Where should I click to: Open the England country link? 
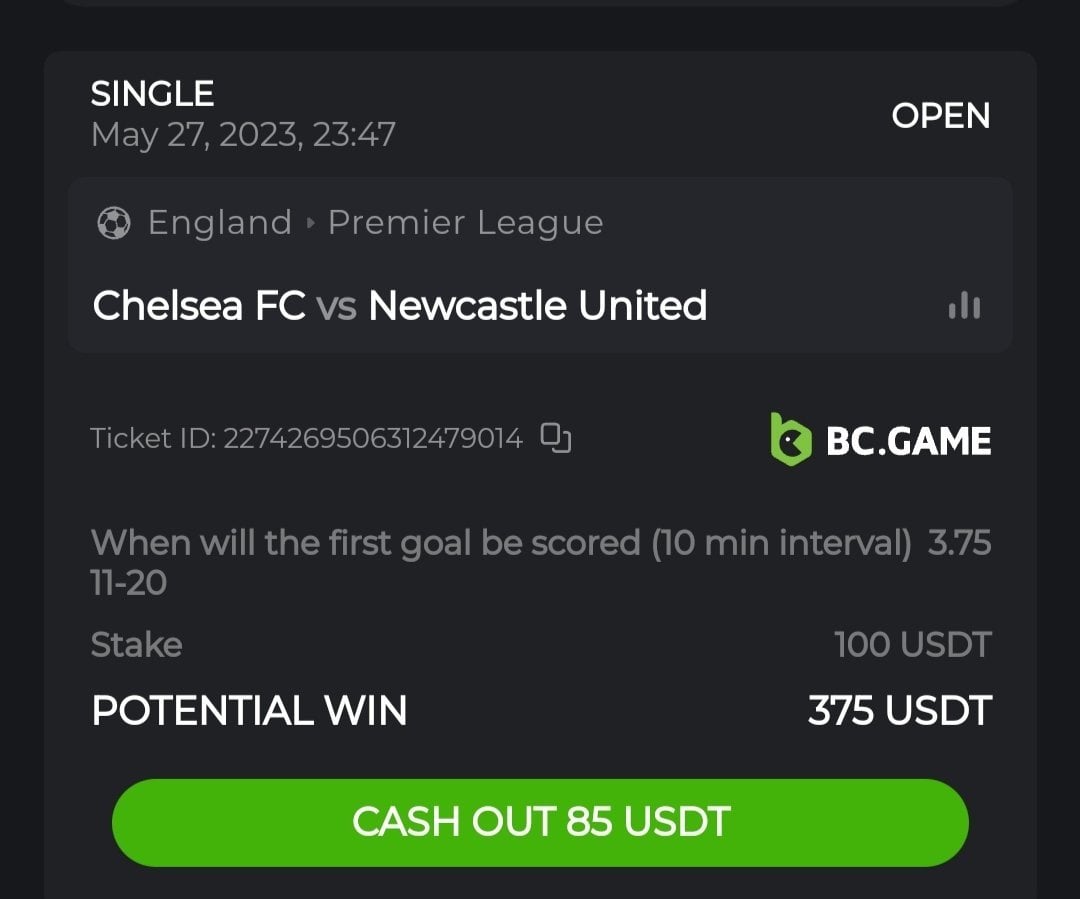coord(219,222)
